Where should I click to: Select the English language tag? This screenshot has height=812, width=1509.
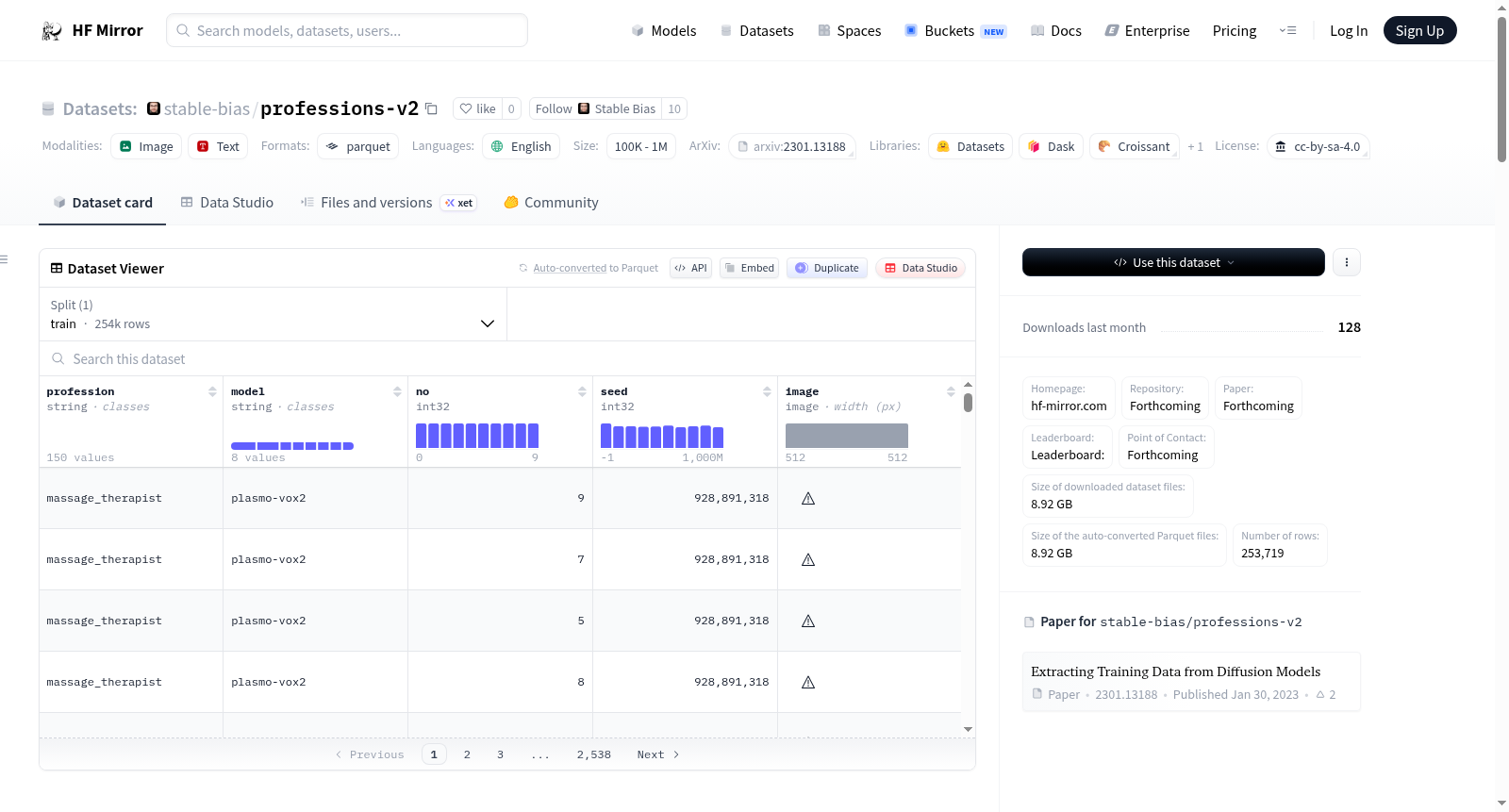tap(522, 146)
